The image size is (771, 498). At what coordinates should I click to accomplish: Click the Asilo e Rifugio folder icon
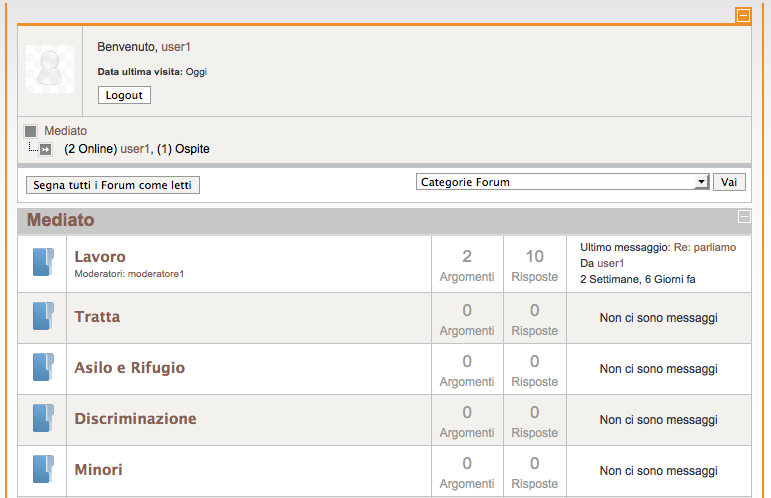click(42, 367)
